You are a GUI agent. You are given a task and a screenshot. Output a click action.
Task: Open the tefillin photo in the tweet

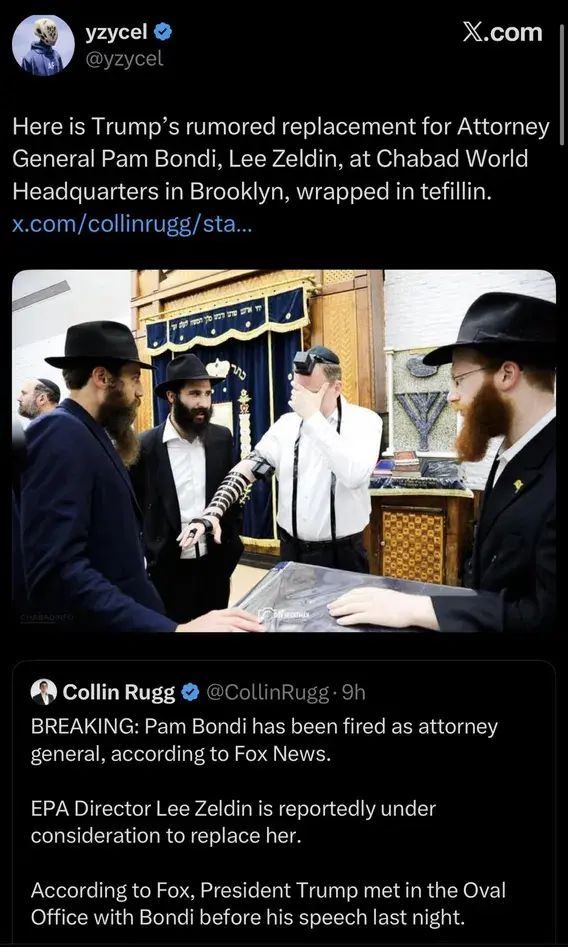pyautogui.click(x=284, y=451)
